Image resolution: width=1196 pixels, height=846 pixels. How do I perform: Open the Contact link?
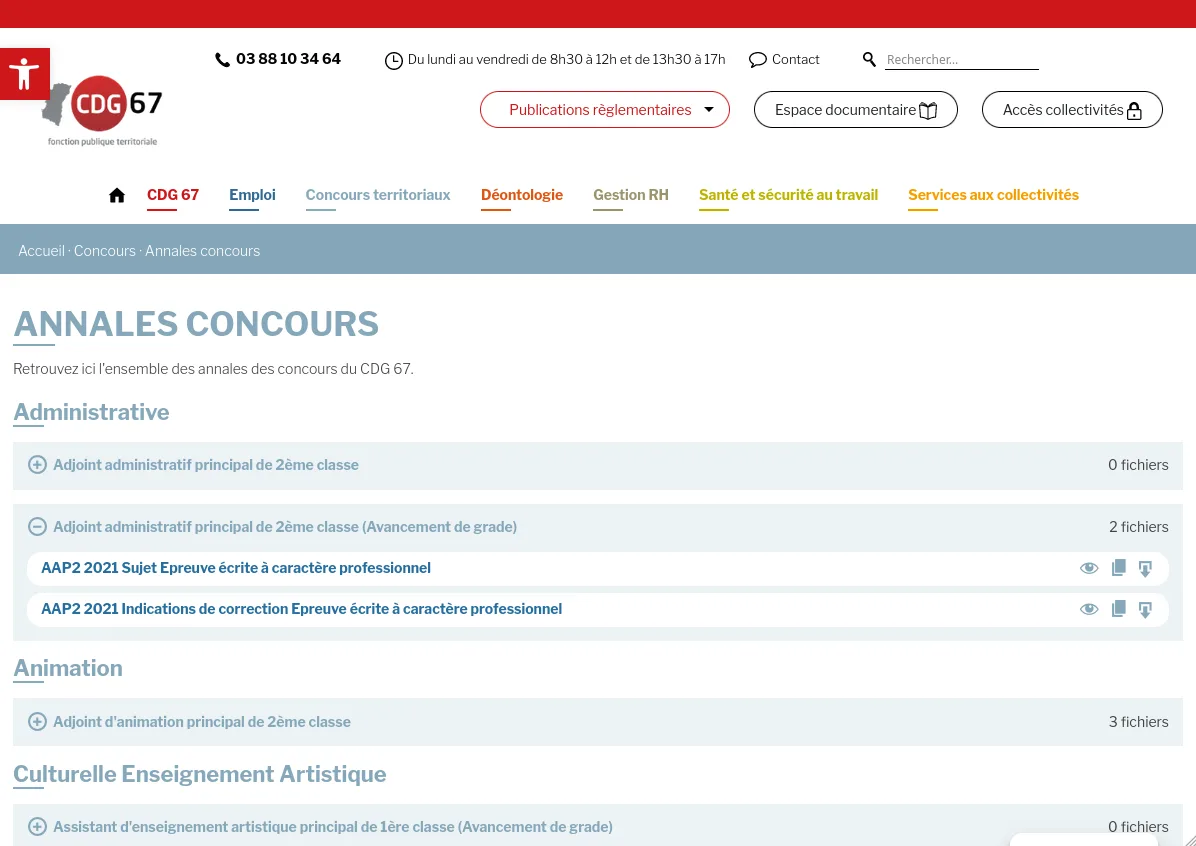click(784, 60)
